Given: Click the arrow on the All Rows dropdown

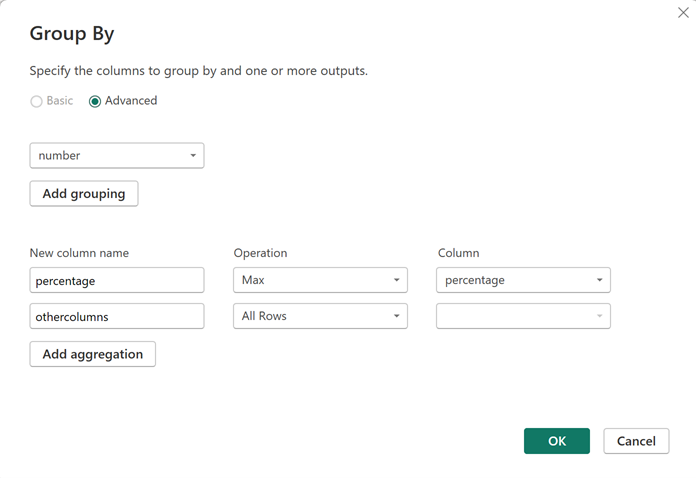Looking at the screenshot, I should click(396, 316).
